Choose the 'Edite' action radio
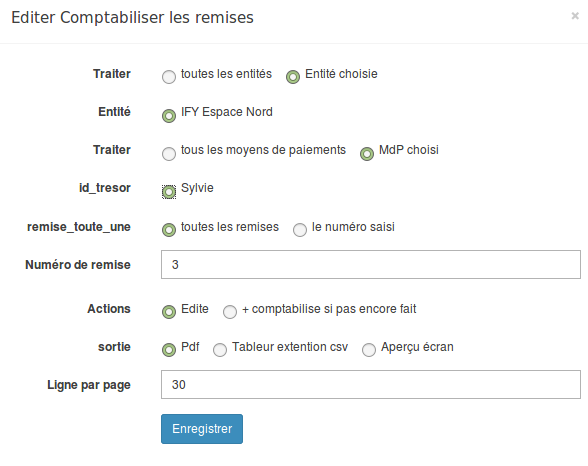This screenshot has width=588, height=466. [169, 312]
